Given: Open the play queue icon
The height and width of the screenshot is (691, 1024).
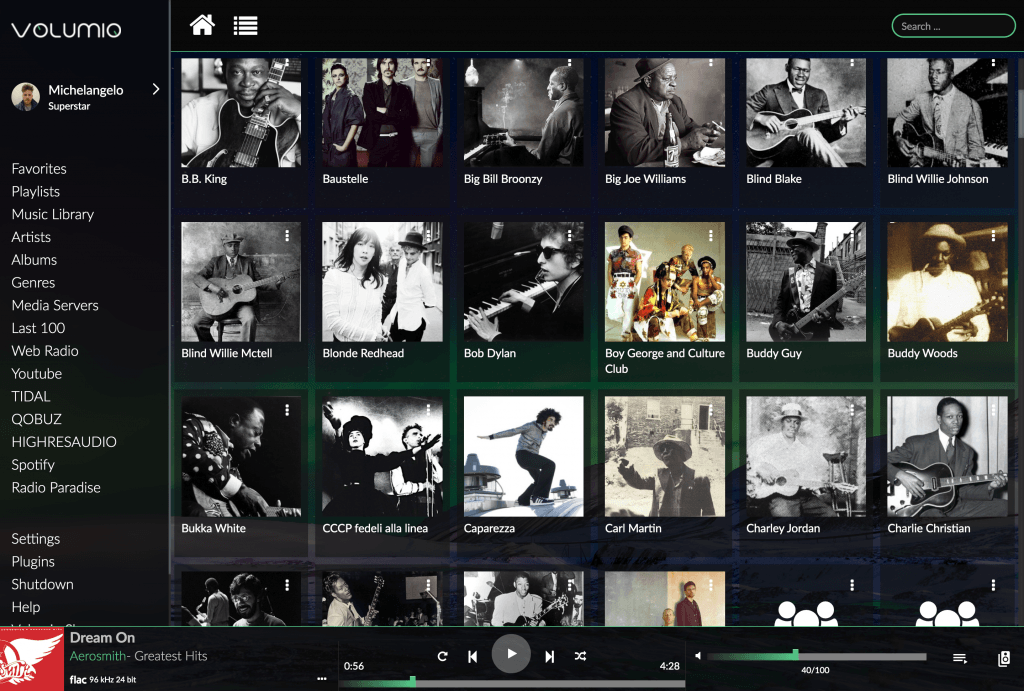Looking at the screenshot, I should pyautogui.click(x=959, y=658).
